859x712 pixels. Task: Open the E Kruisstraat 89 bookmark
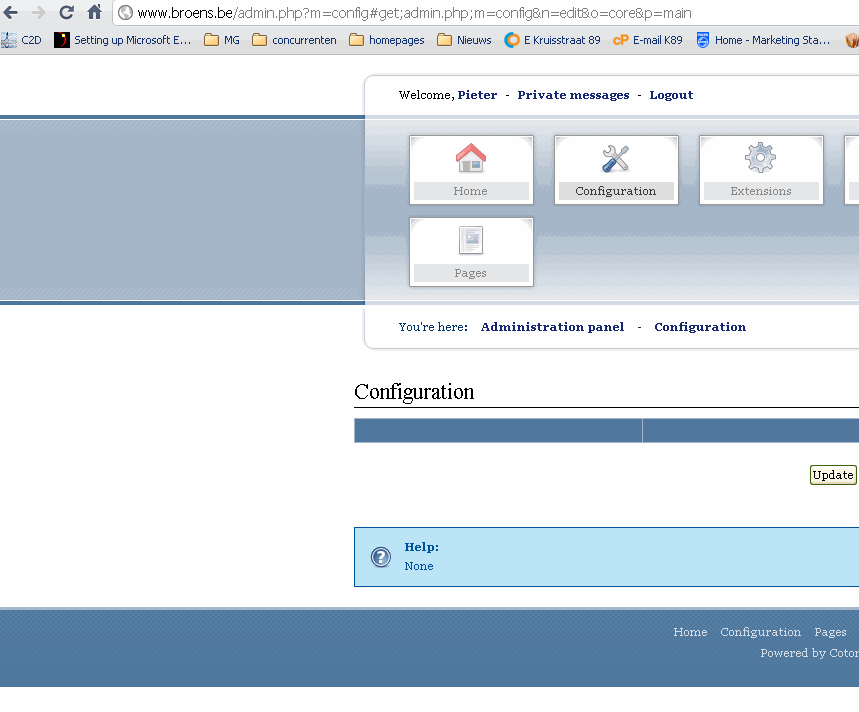click(553, 40)
